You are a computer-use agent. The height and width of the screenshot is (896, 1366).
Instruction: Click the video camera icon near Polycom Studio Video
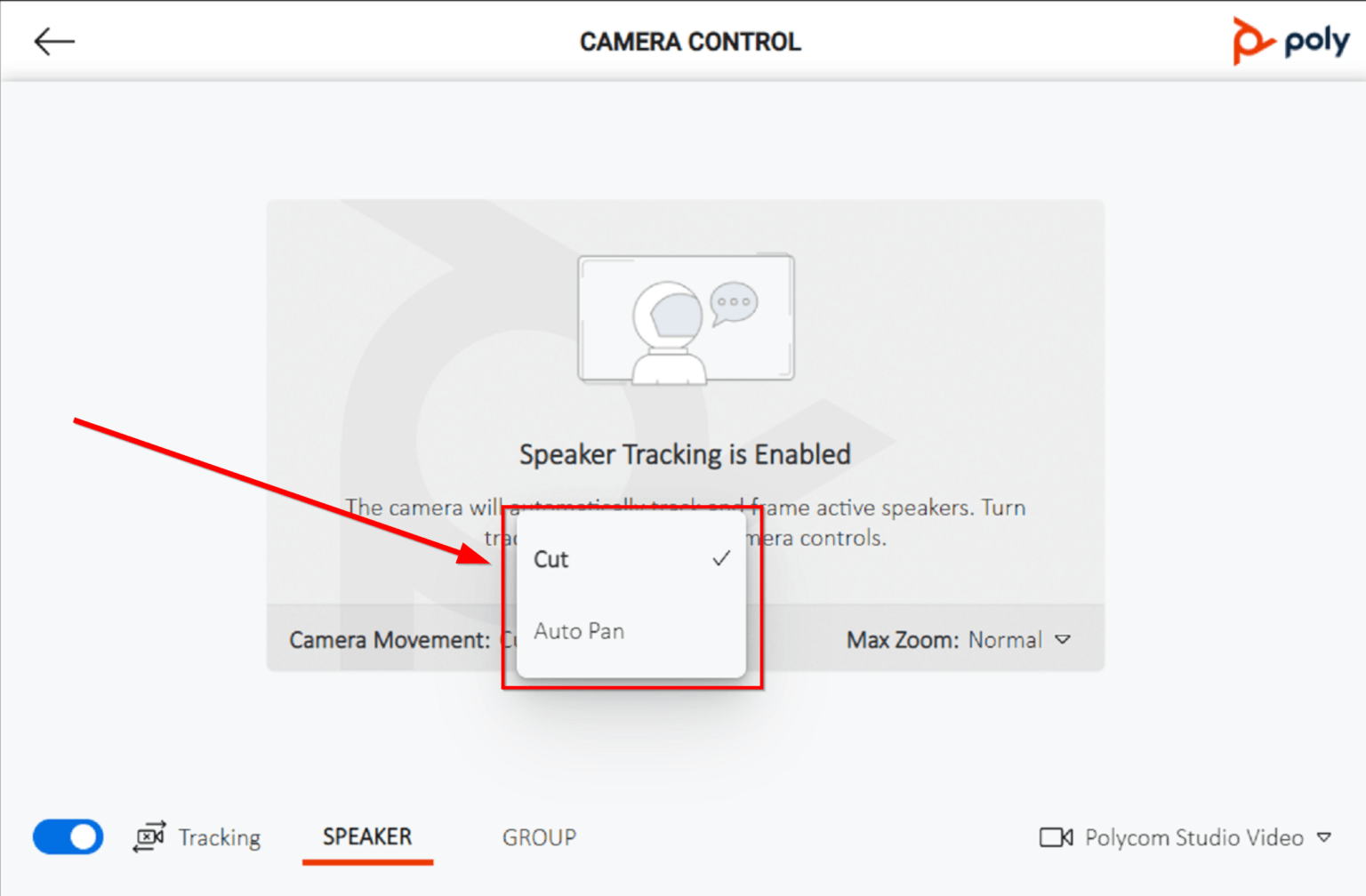(x=1055, y=836)
